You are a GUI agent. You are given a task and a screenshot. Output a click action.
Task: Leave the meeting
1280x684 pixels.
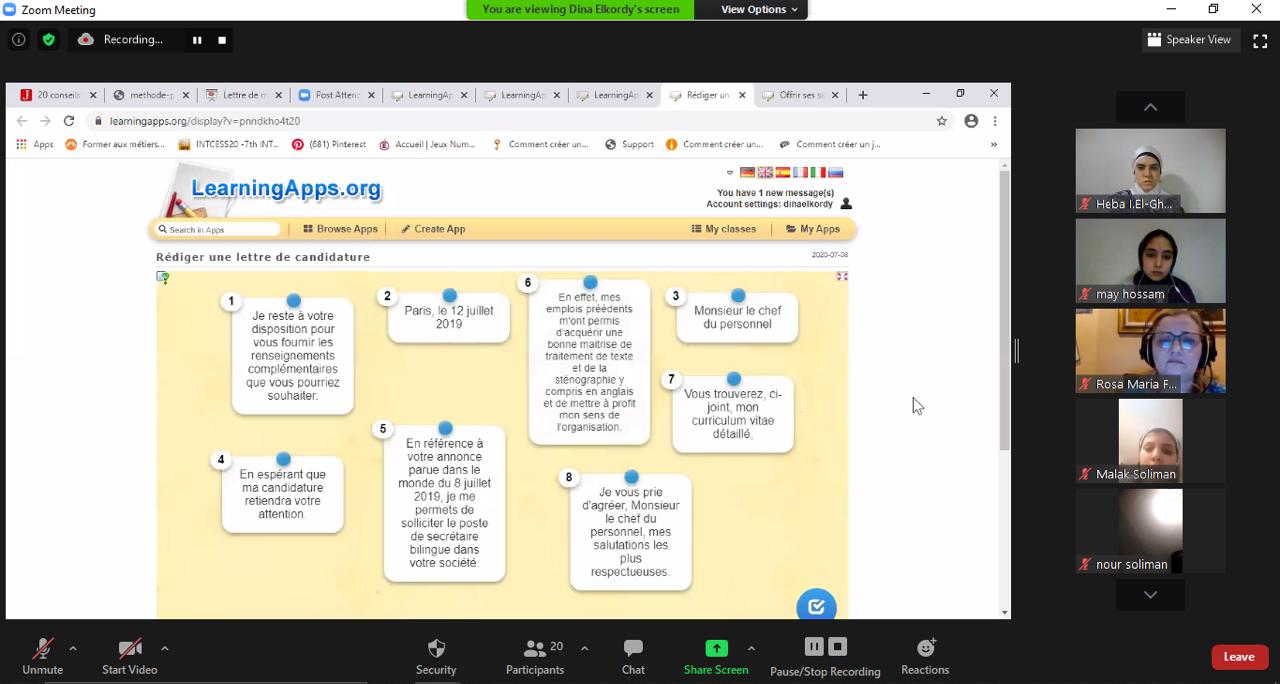[x=1238, y=657]
